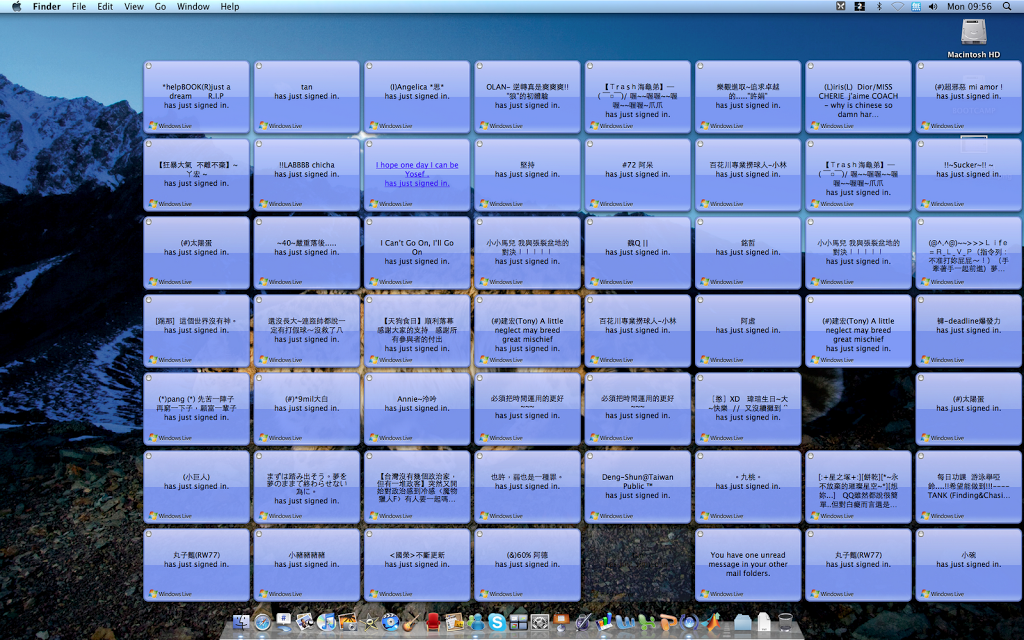Open Skype from the Dock
The width and height of the screenshot is (1024, 640).
point(497,623)
